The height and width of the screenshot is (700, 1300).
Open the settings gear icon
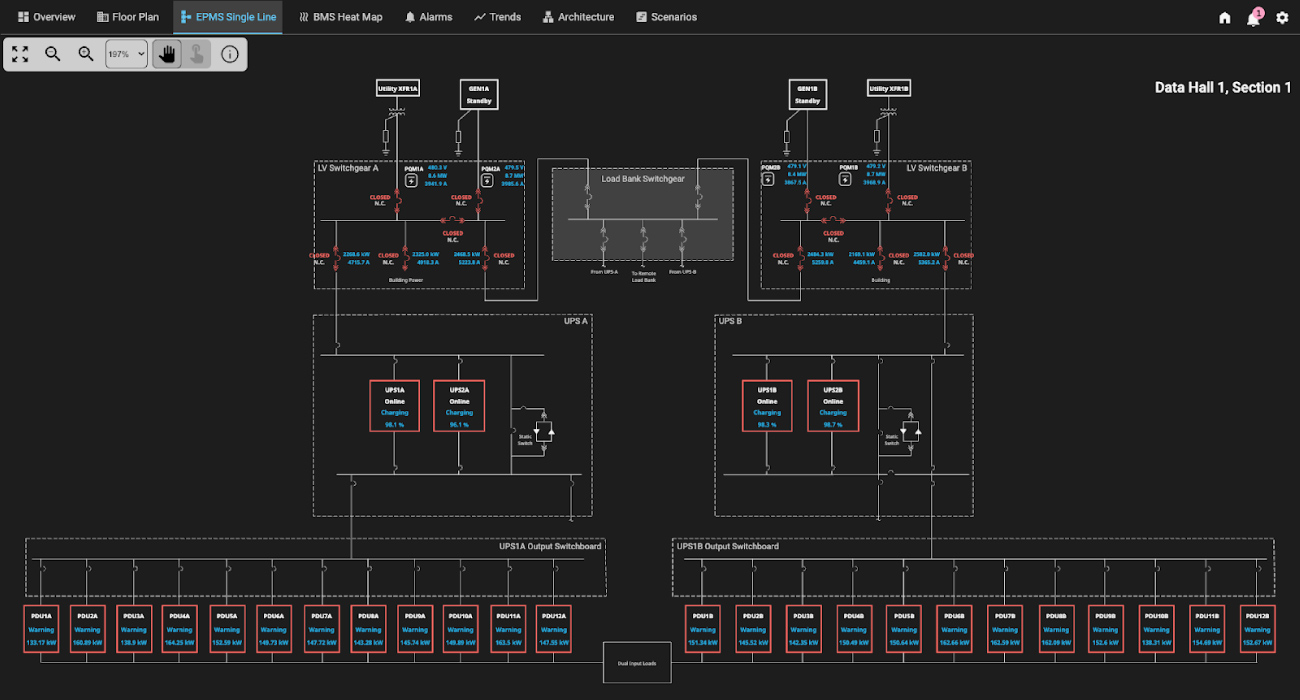pos(1282,18)
